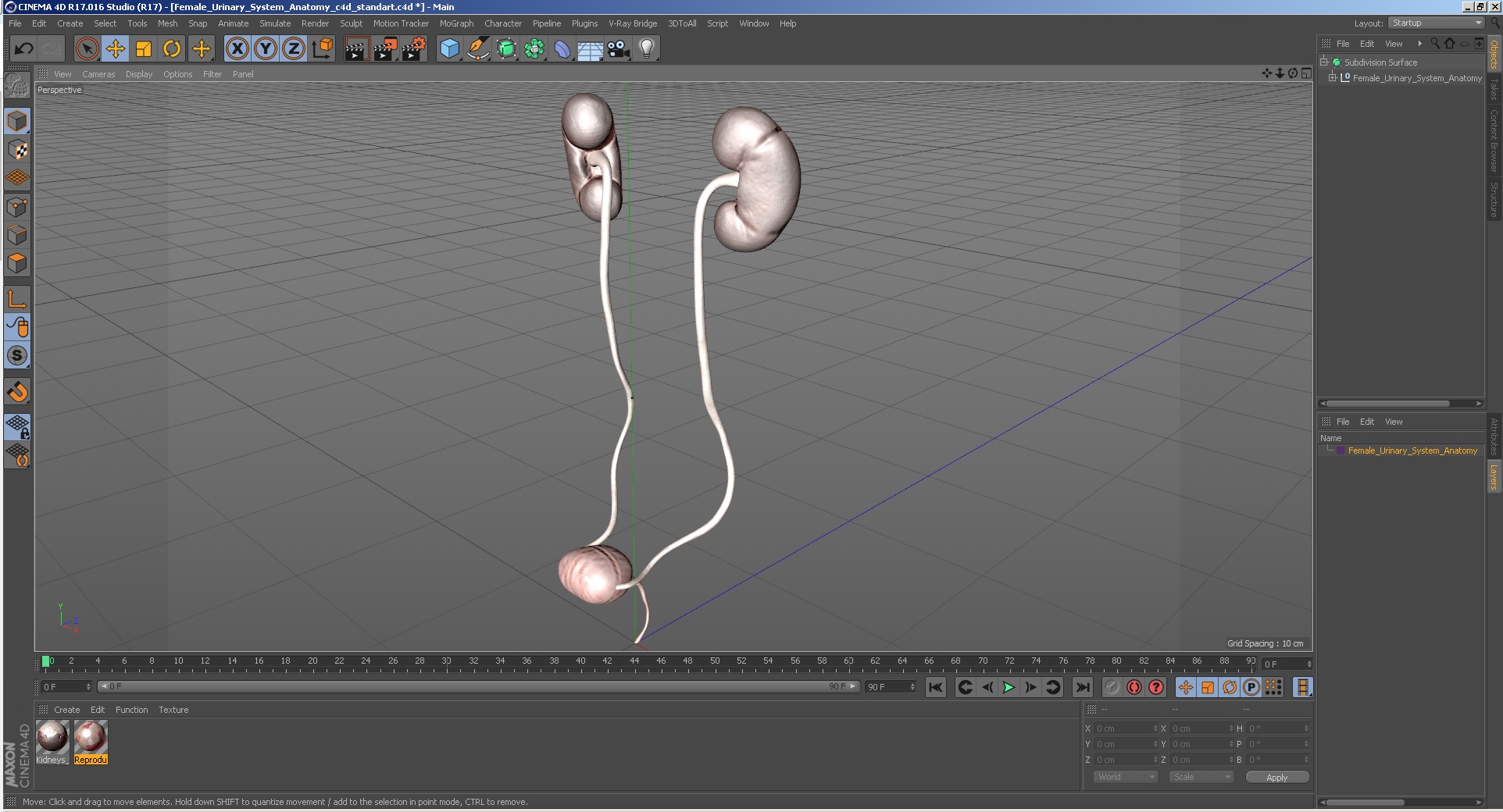Click the Apply button
1503x812 pixels.
click(1277, 777)
